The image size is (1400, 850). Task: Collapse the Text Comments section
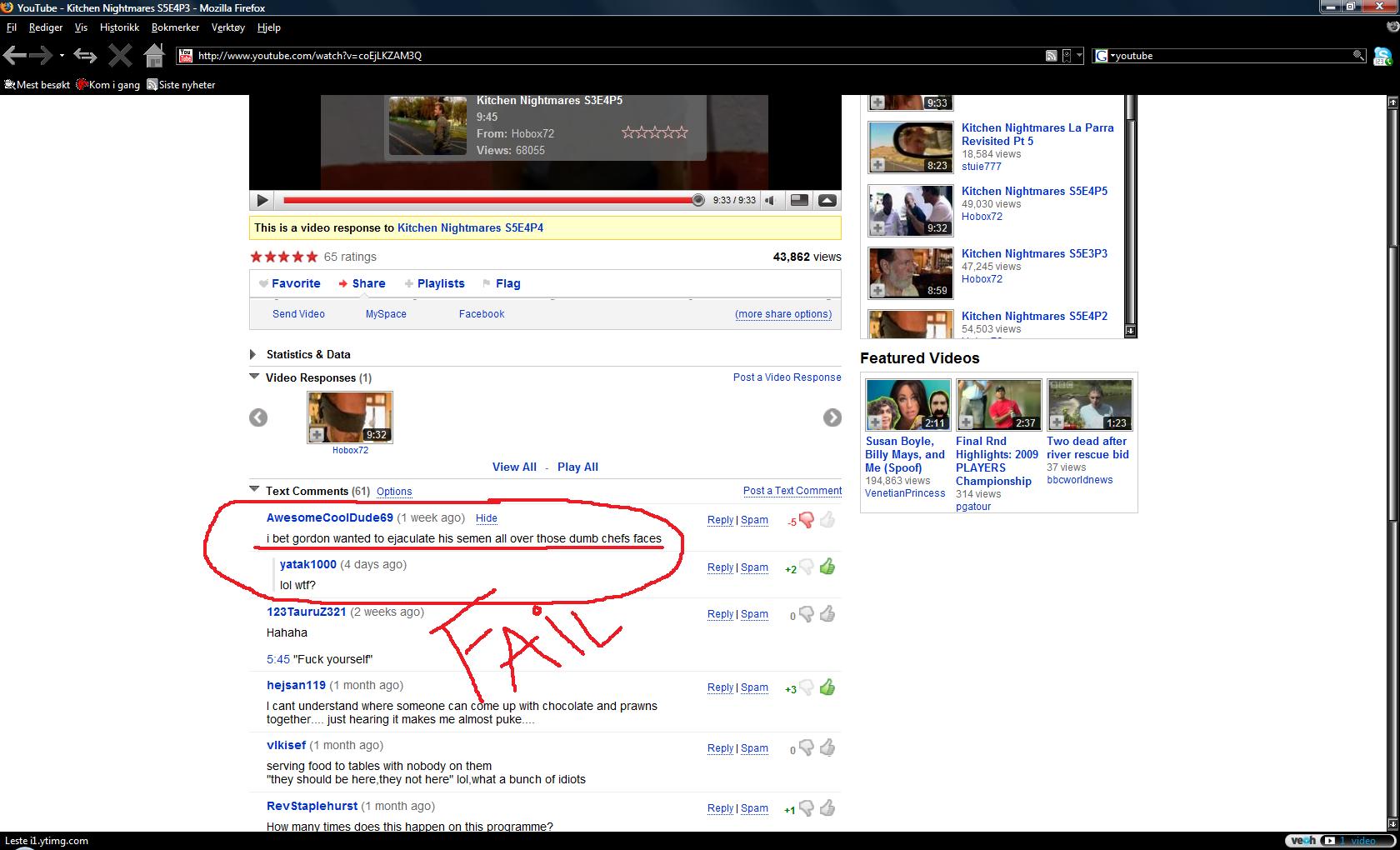(254, 489)
